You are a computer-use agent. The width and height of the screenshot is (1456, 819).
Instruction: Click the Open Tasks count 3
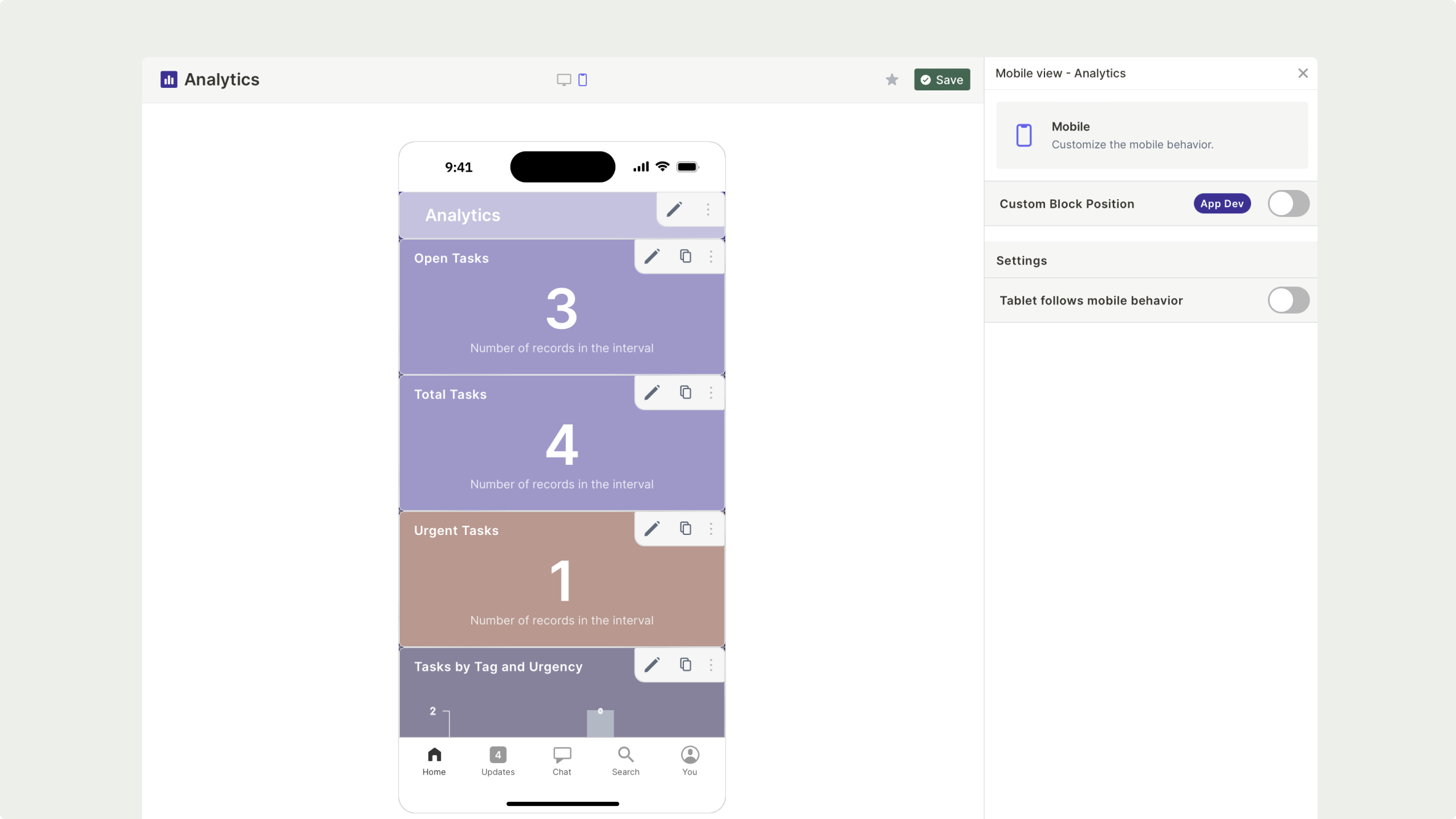point(562,308)
